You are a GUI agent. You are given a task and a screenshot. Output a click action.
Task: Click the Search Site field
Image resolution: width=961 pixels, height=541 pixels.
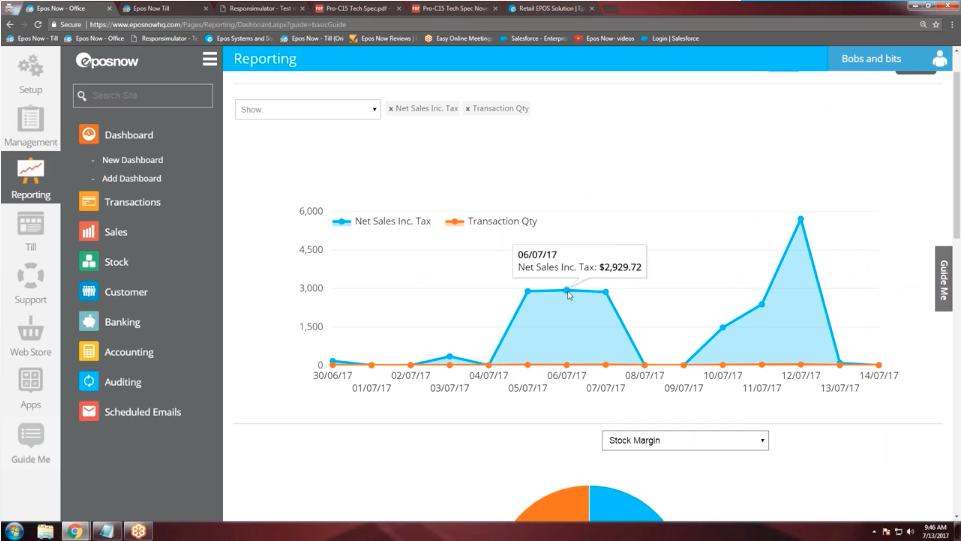pos(143,96)
